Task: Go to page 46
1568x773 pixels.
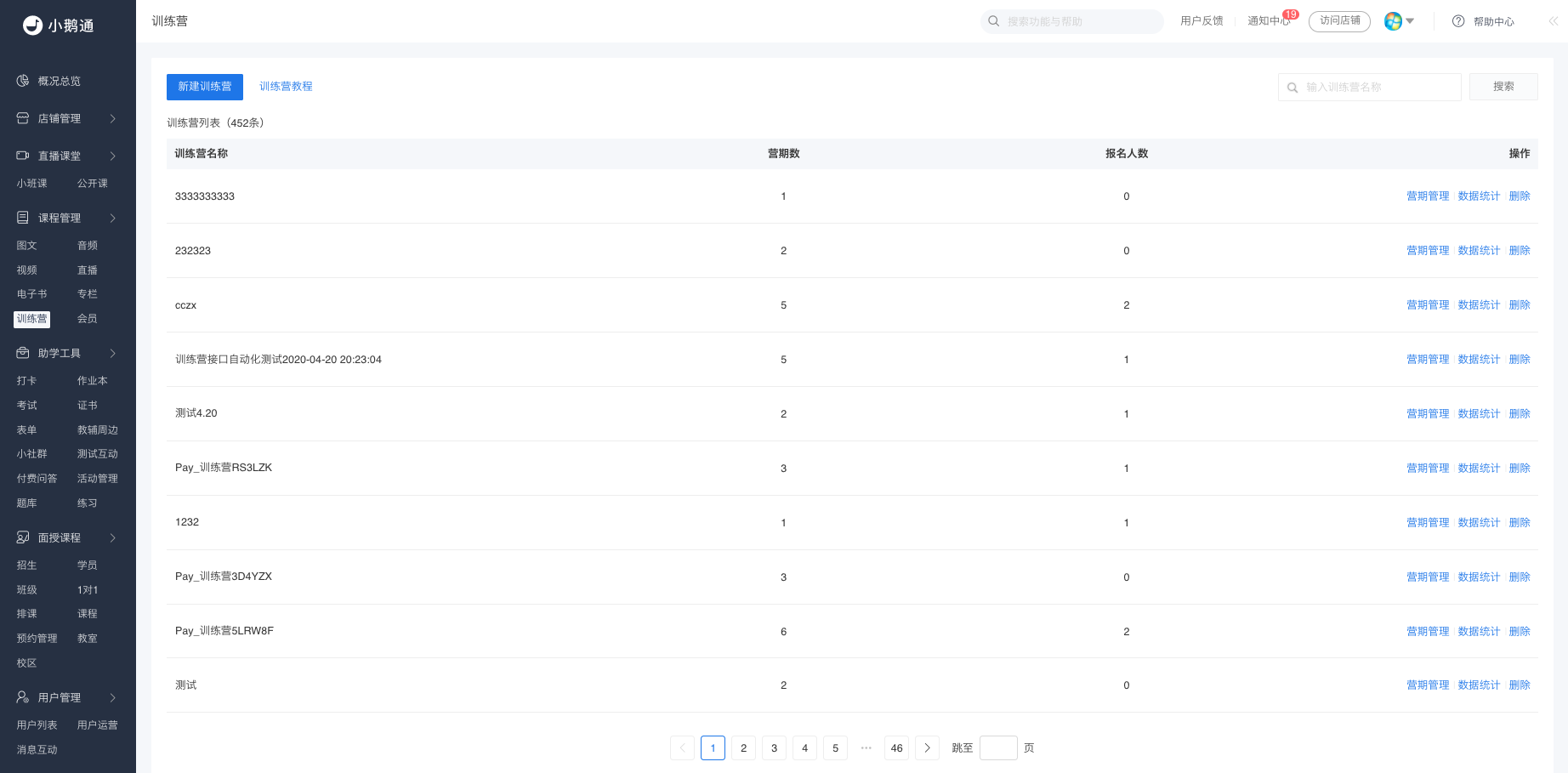Action: click(896, 747)
